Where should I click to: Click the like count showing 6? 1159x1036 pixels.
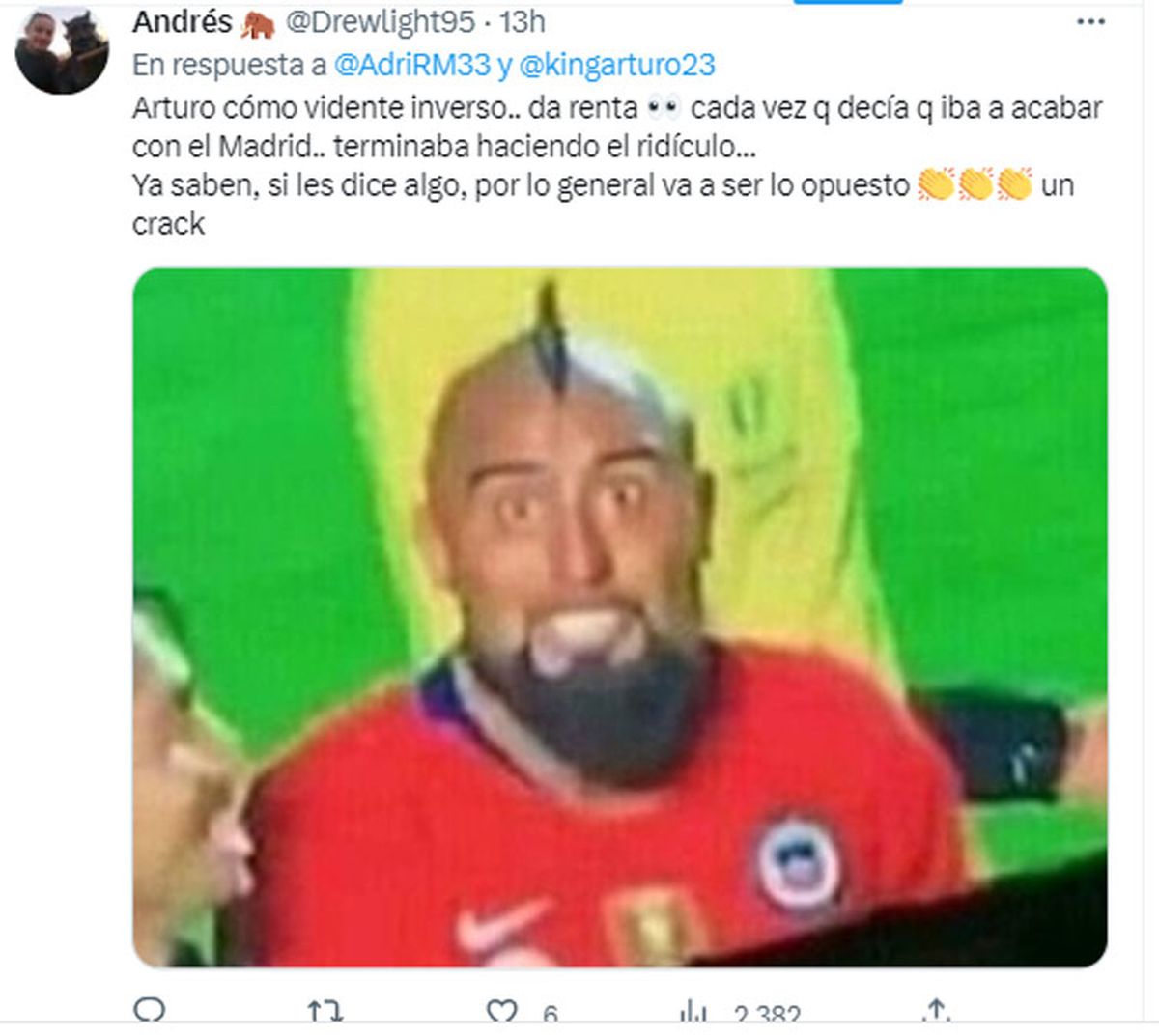550,1014
